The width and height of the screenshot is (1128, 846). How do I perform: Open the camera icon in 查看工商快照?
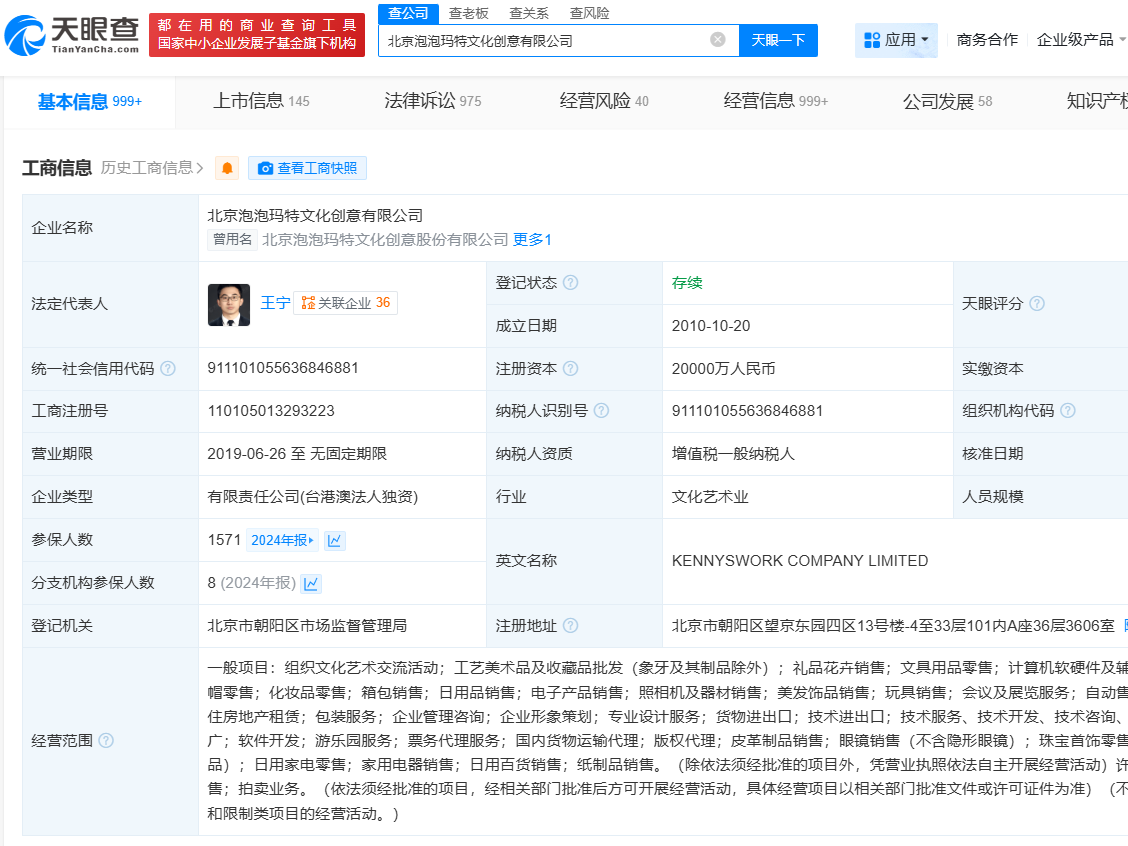point(265,168)
